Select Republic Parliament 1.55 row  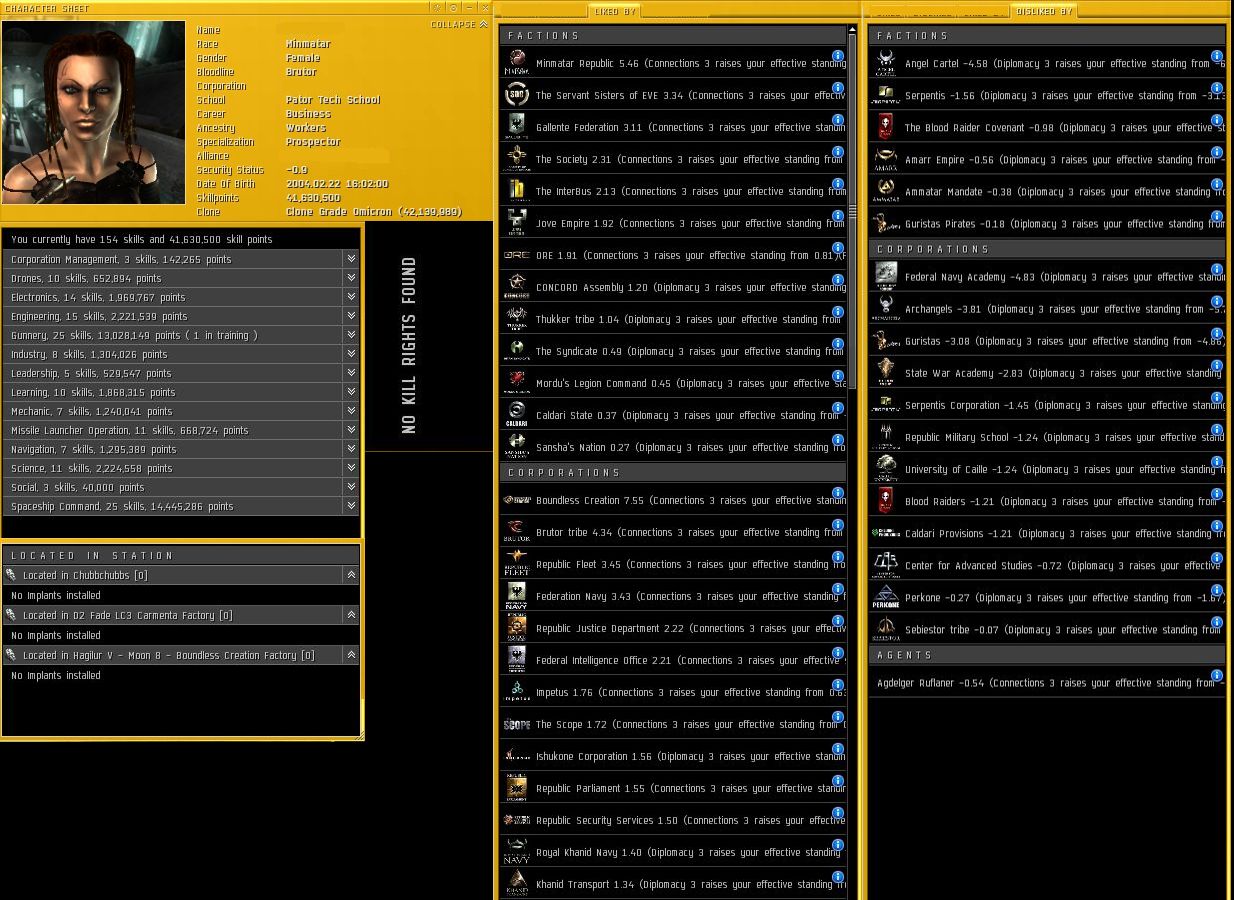pos(672,788)
